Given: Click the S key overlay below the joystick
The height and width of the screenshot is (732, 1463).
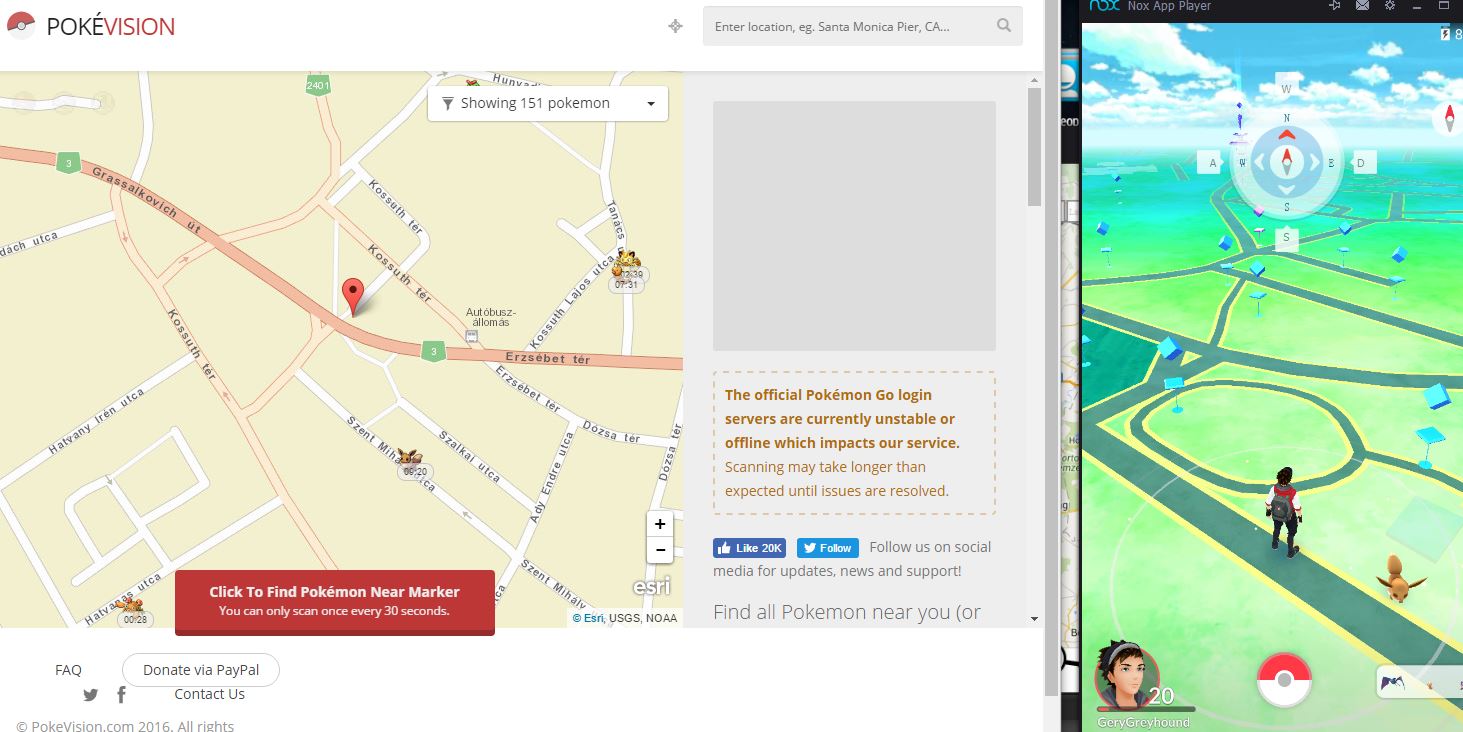Looking at the screenshot, I should pos(1287,237).
